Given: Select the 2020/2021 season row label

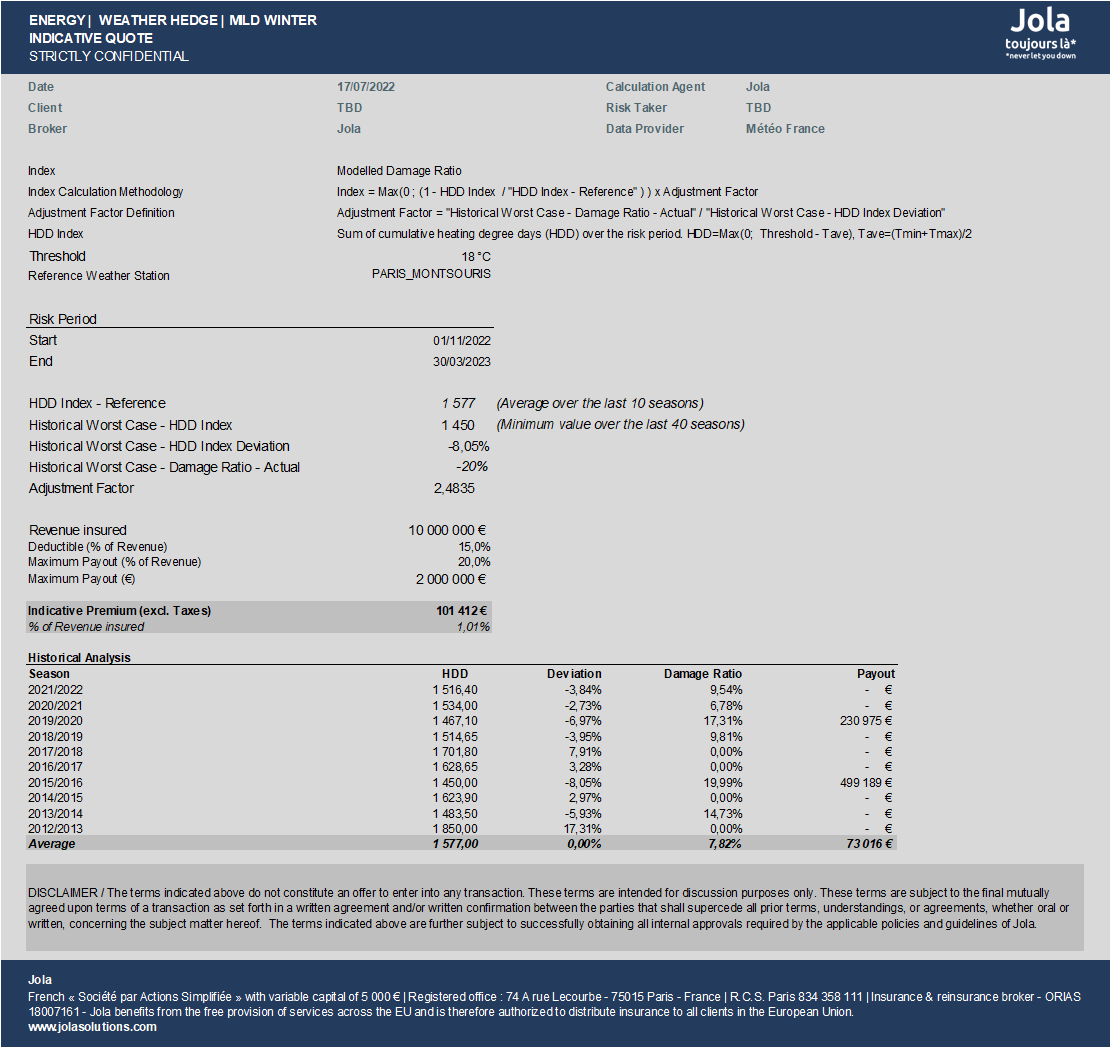Looking at the screenshot, I should point(55,706).
